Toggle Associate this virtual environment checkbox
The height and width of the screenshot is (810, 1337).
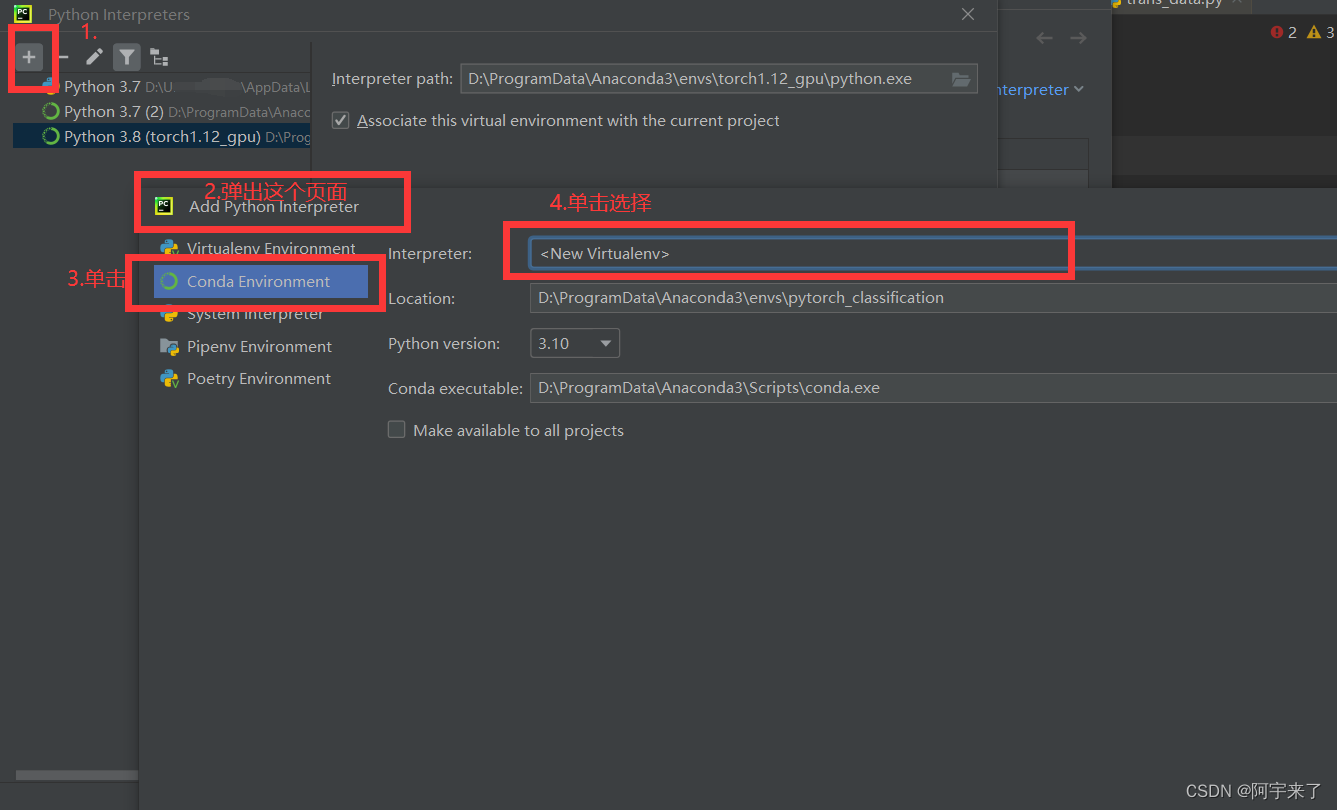point(341,121)
